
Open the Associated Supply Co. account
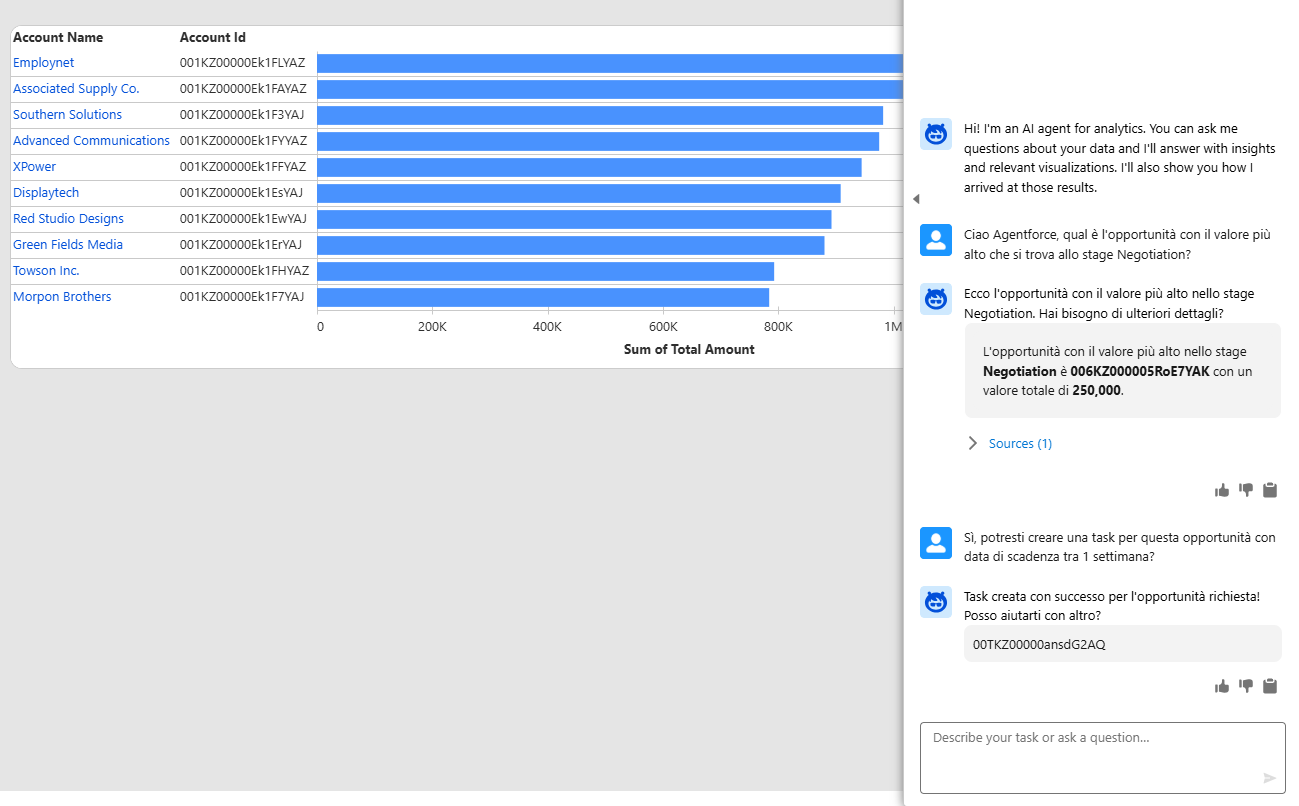[x=76, y=89]
